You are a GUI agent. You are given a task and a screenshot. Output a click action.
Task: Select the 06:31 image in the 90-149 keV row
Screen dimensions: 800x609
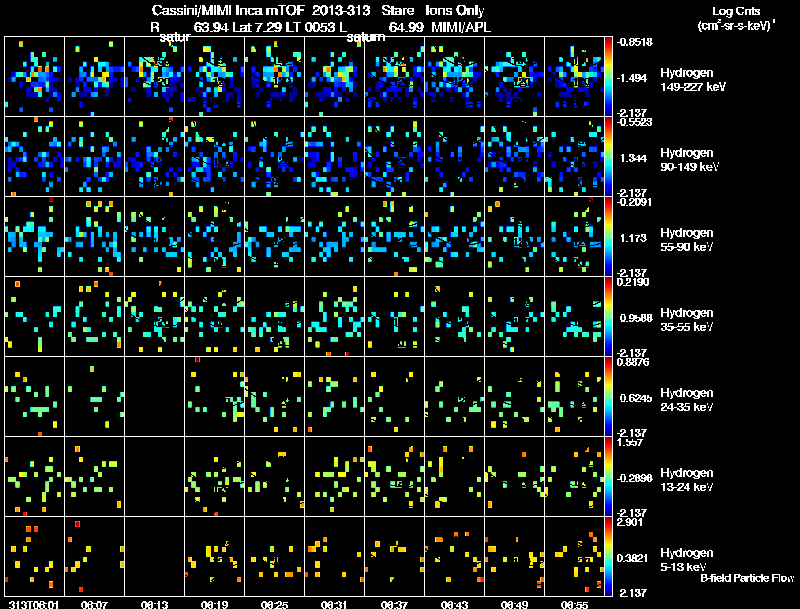pos(335,156)
